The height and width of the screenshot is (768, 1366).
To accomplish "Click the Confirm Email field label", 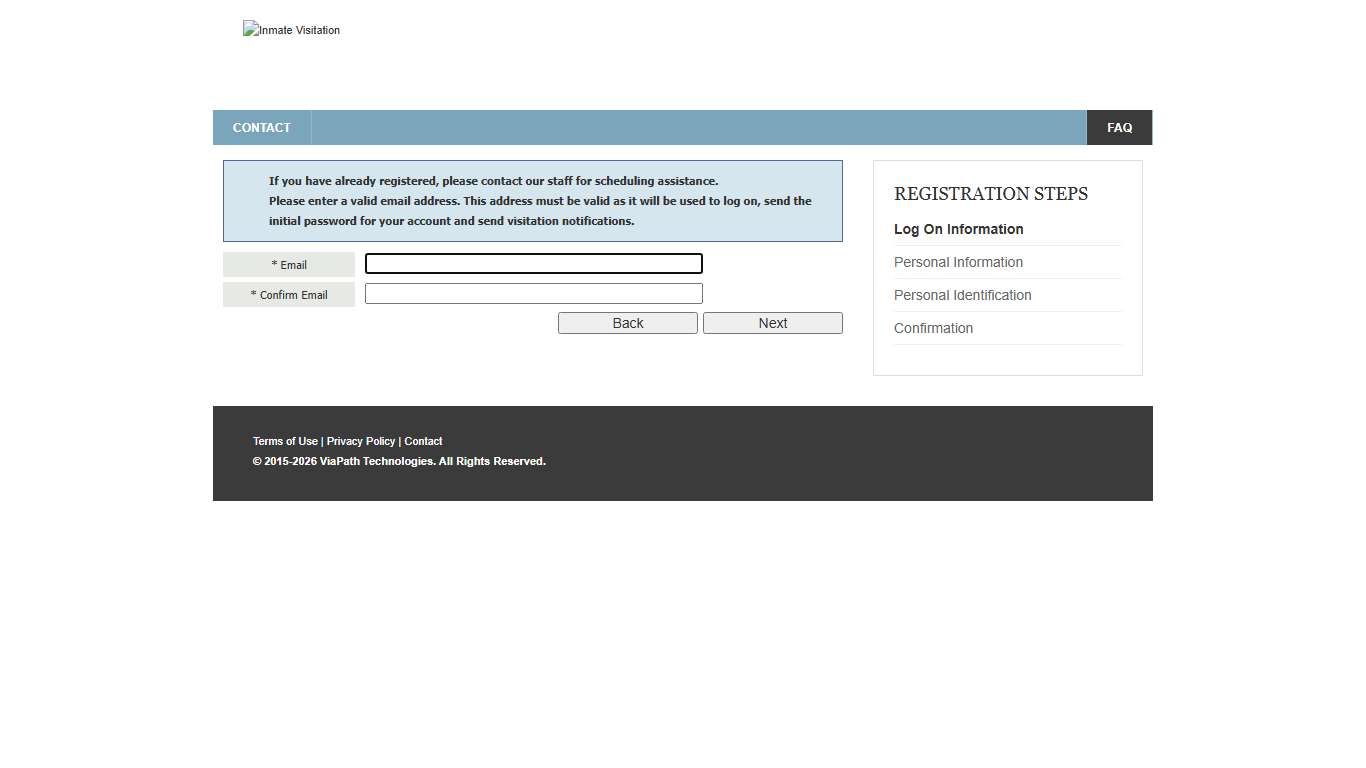I will (288, 294).
